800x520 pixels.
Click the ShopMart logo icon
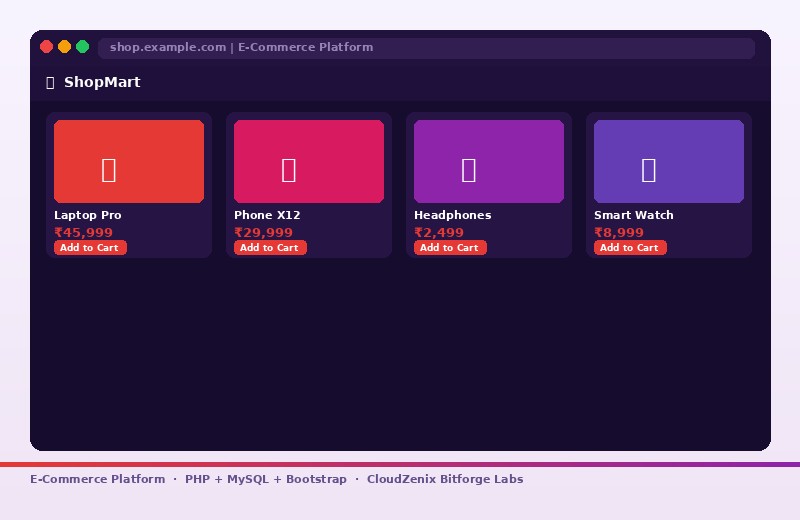[50, 83]
